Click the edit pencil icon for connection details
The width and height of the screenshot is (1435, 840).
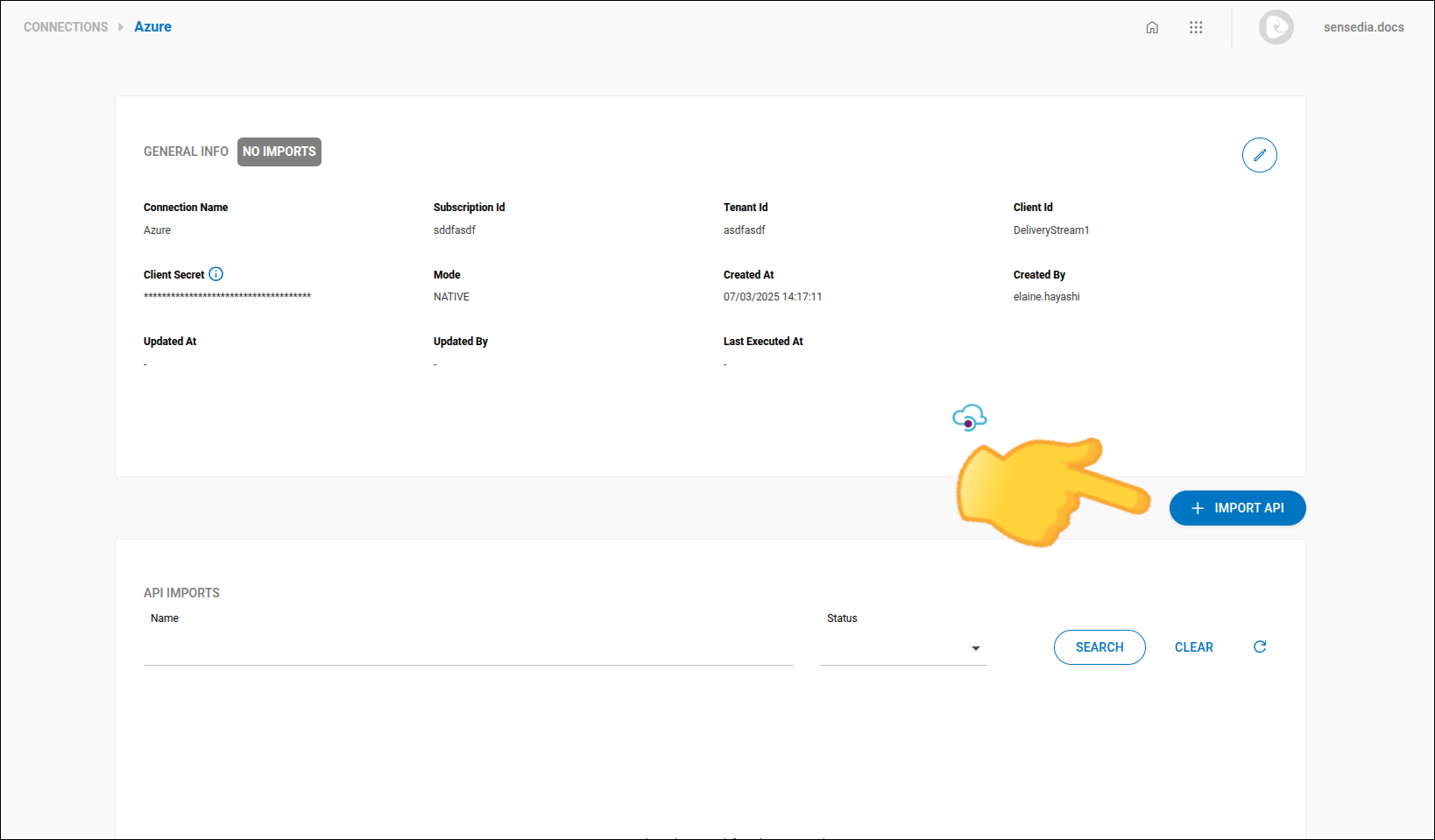point(1259,155)
